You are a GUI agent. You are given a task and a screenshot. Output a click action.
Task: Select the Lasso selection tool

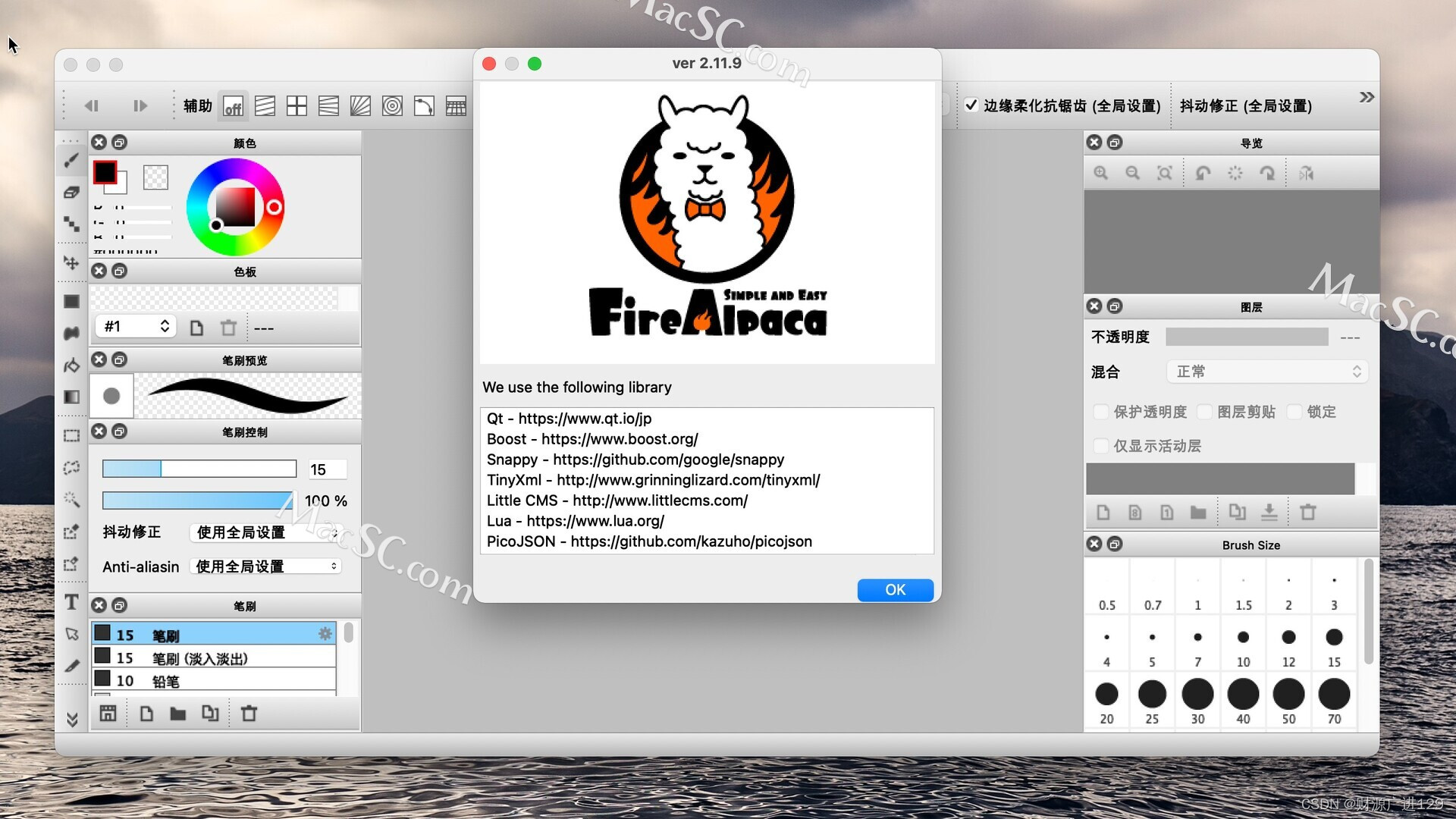point(71,468)
